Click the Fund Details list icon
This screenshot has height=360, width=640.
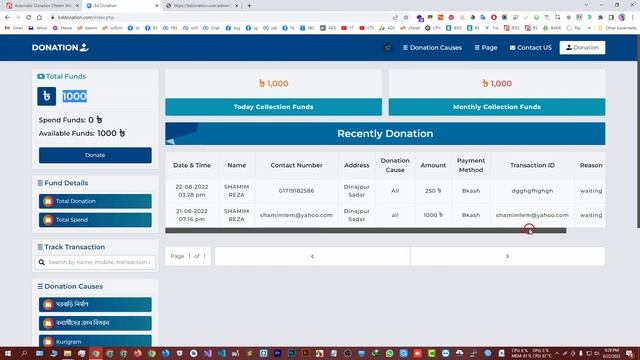click(x=40, y=183)
